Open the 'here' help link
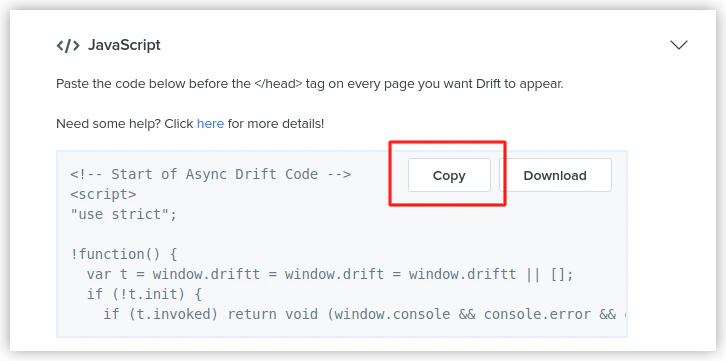726x361 pixels. pyautogui.click(x=210, y=124)
